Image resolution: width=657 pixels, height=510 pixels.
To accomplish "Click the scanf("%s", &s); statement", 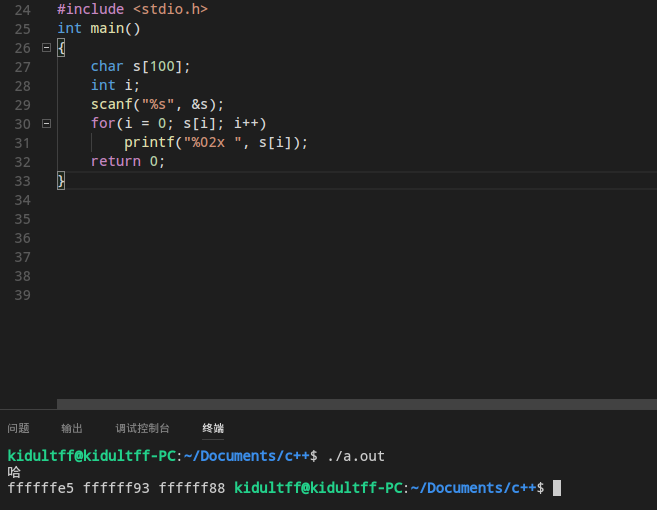I will pyautogui.click(x=158, y=104).
